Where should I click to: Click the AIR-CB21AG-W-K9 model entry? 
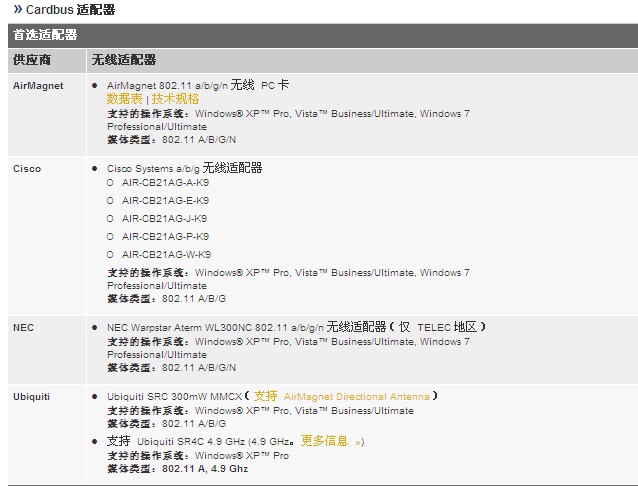pyautogui.click(x=166, y=255)
